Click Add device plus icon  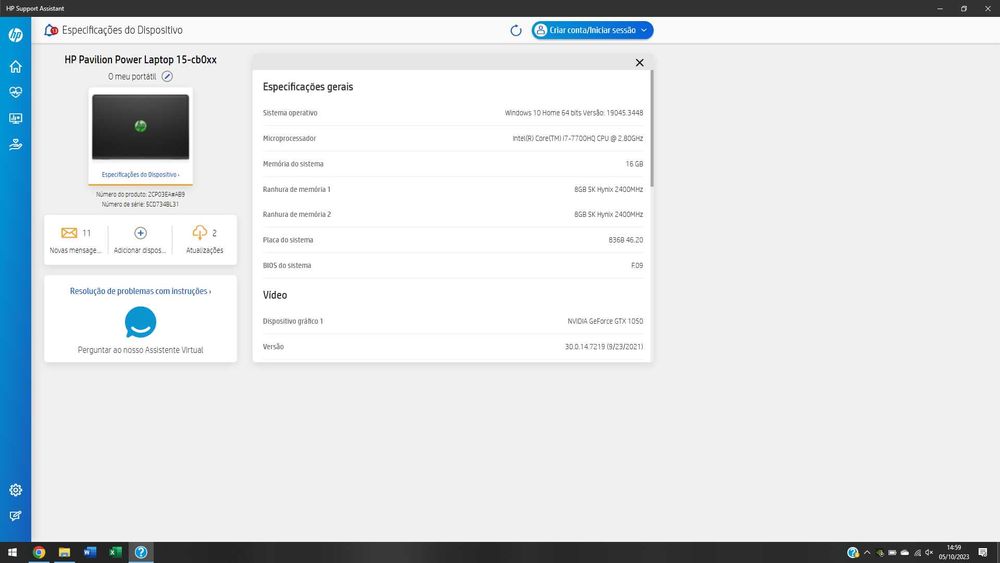pos(140,233)
